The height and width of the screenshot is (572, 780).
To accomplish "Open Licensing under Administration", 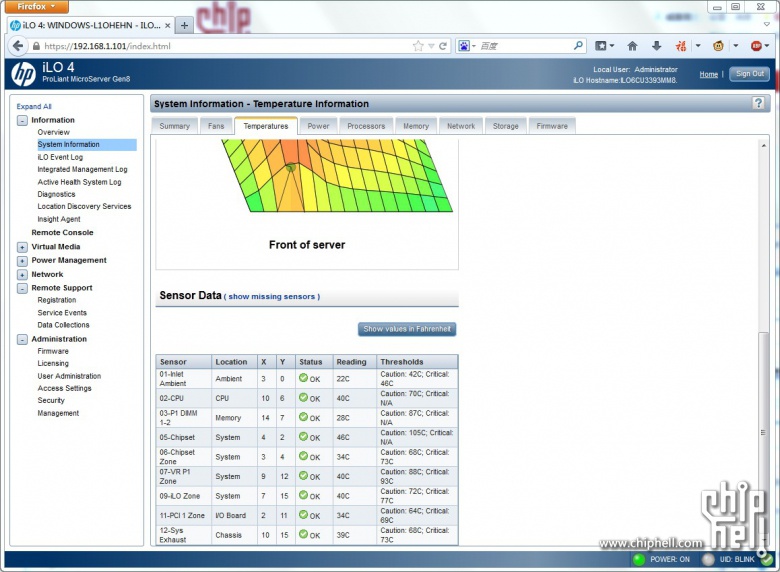I will click(53, 364).
